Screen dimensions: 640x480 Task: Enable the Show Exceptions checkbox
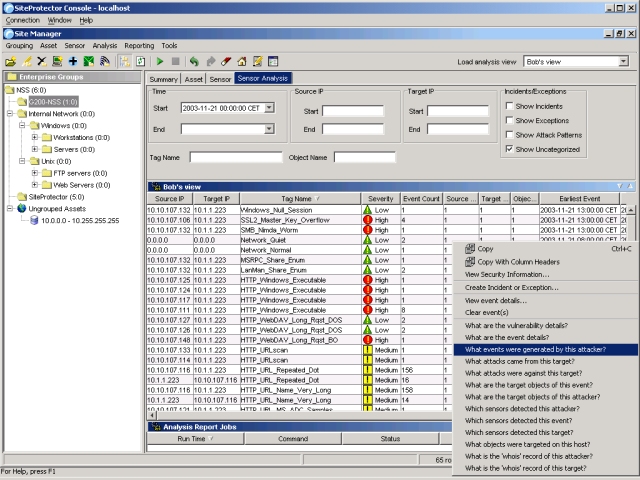pos(509,120)
